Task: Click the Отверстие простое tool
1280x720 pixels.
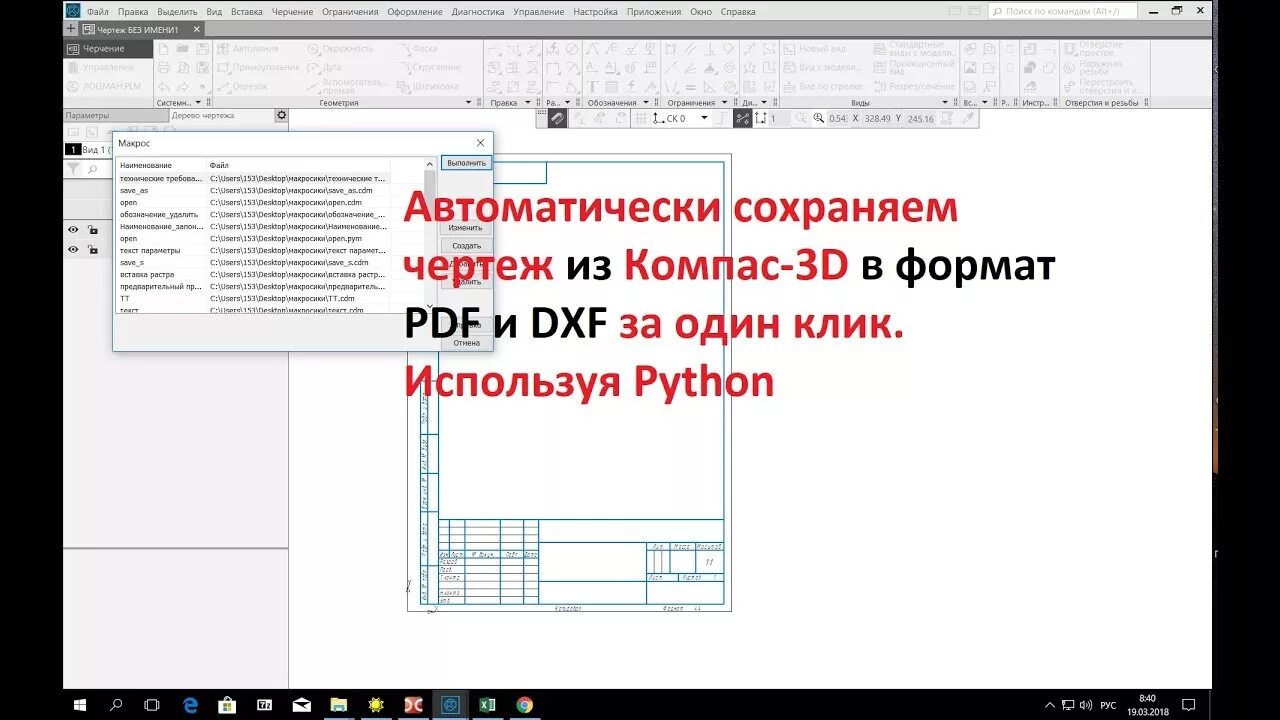Action: coord(1093,48)
